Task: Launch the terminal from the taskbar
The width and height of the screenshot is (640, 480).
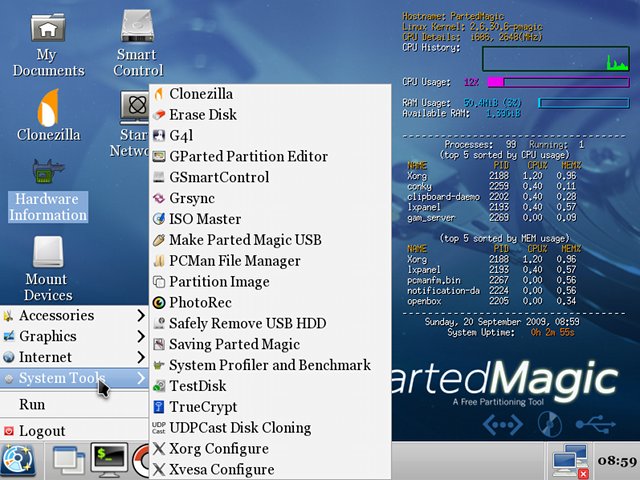Action: [x=109, y=460]
